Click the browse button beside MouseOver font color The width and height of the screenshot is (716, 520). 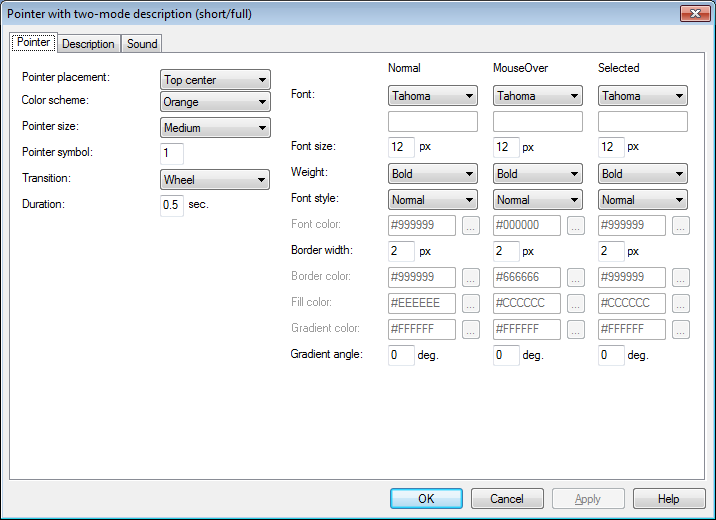coord(576,226)
